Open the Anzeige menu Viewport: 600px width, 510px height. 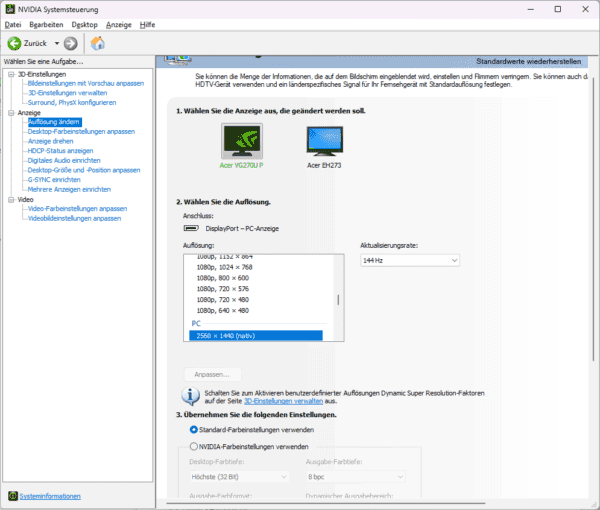pos(119,25)
